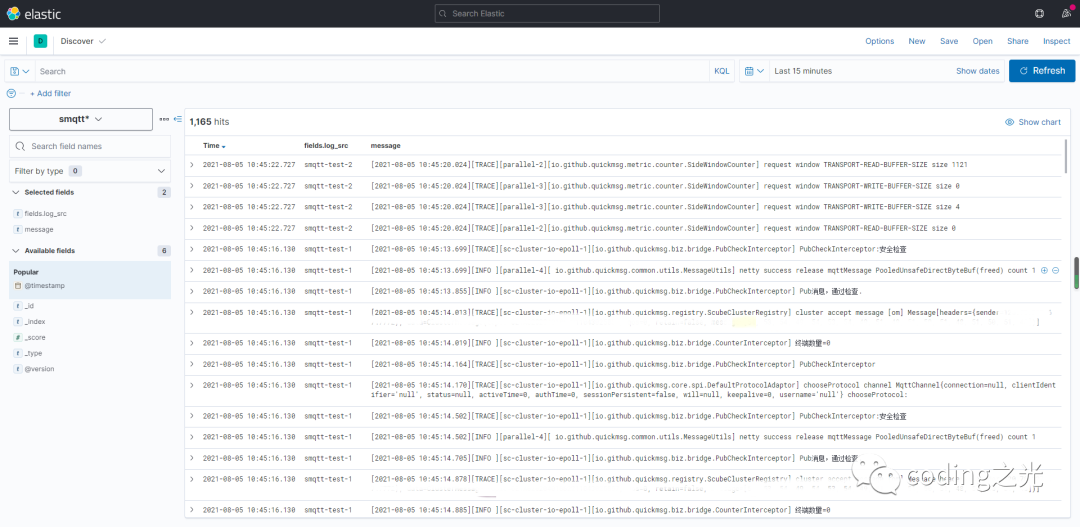Click Add filter link
Image resolution: width=1080 pixels, height=527 pixels.
[x=50, y=93]
